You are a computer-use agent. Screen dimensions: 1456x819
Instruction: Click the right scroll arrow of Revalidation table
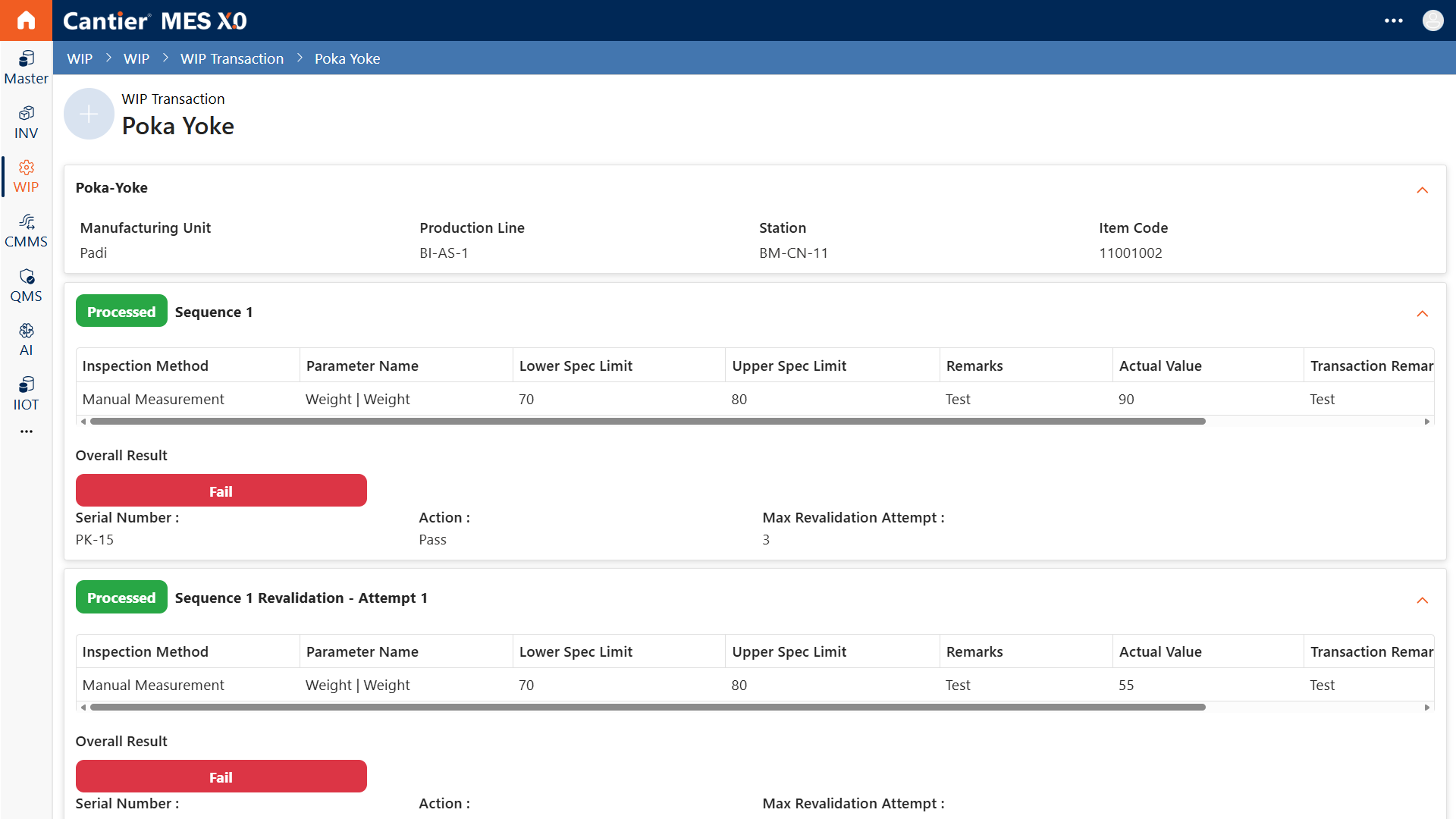pyautogui.click(x=1427, y=708)
